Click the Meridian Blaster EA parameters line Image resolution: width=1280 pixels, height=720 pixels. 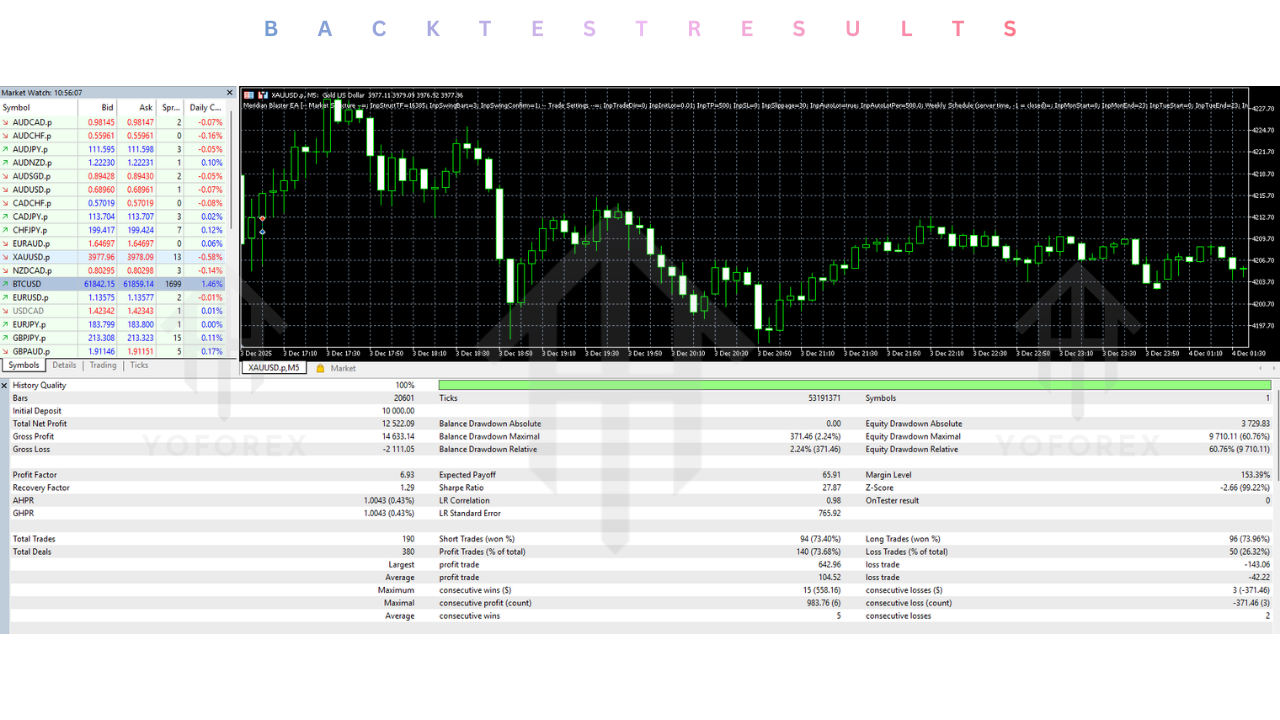tap(744, 105)
